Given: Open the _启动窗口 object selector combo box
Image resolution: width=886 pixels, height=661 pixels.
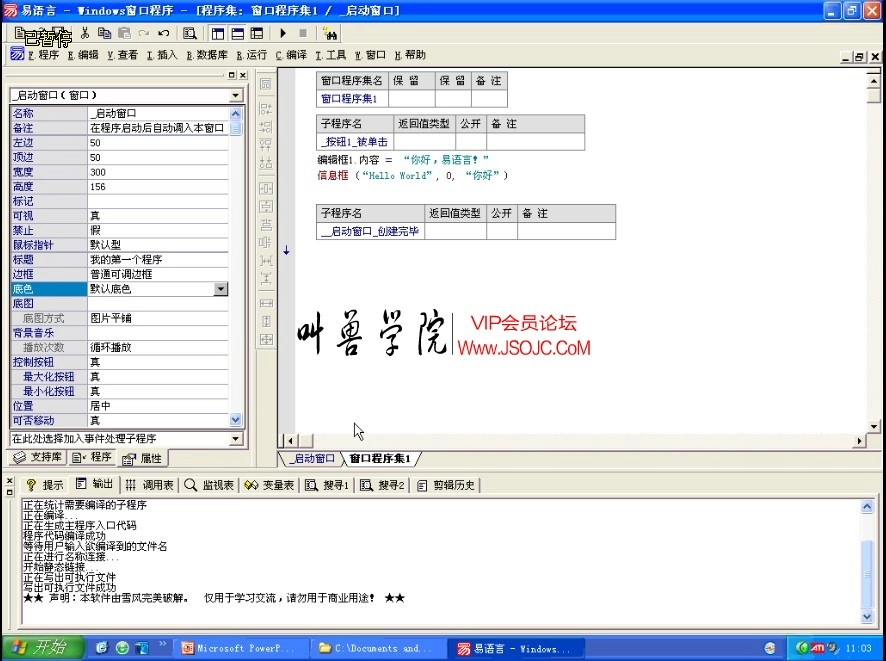Looking at the screenshot, I should (x=235, y=94).
